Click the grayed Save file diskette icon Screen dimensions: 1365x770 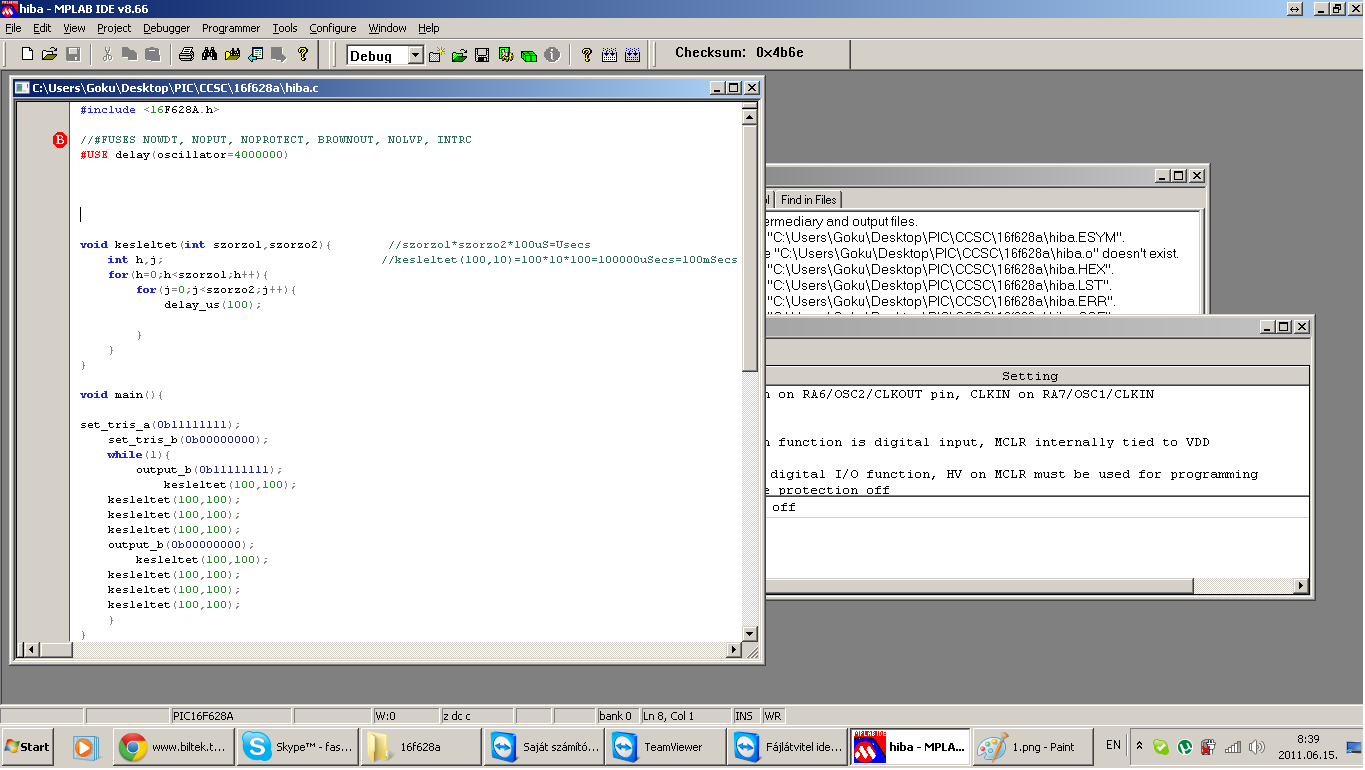[x=72, y=54]
